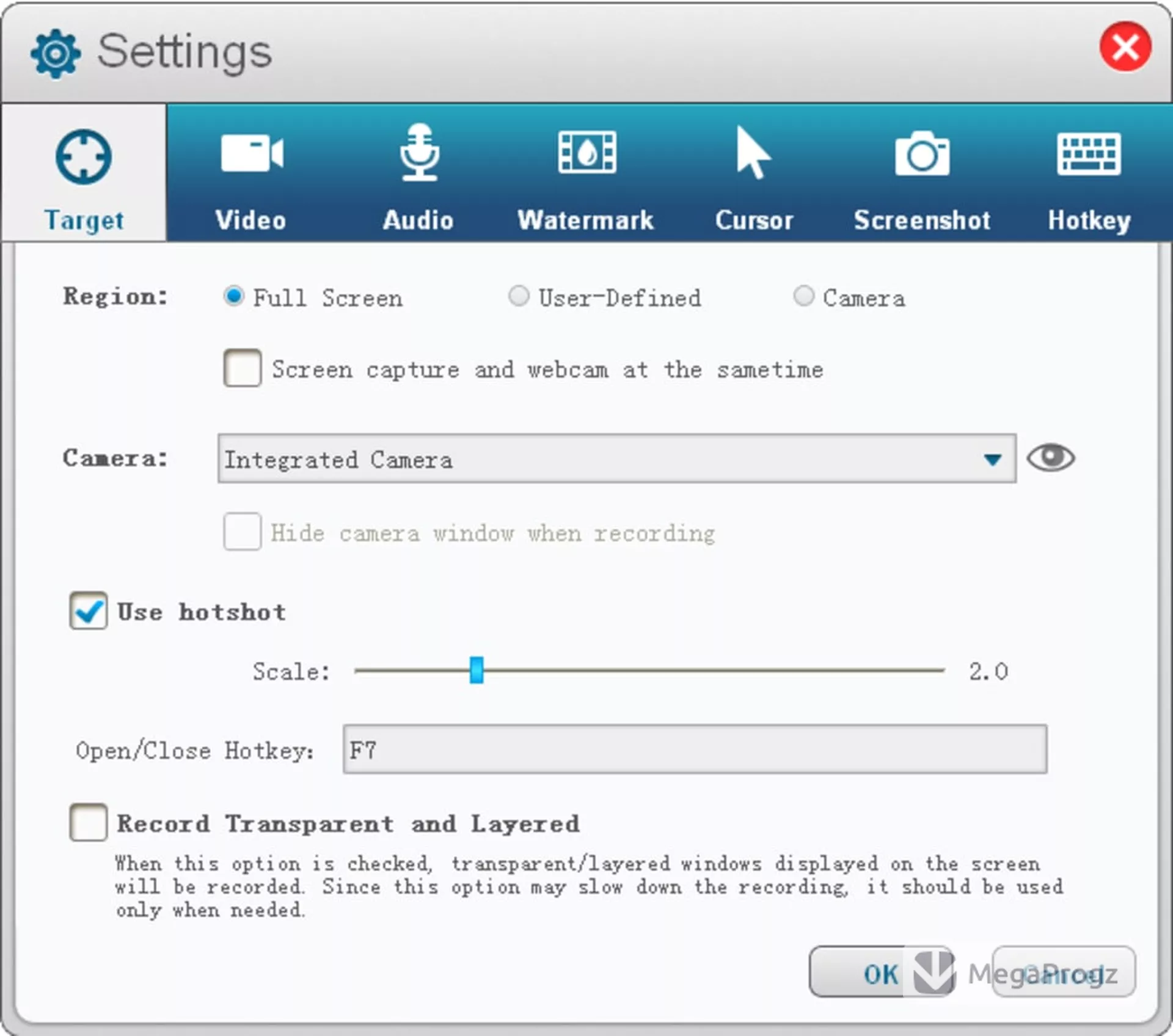Switch to the Watermark tab label
Screen dimensions: 1173x1036
tap(586, 220)
